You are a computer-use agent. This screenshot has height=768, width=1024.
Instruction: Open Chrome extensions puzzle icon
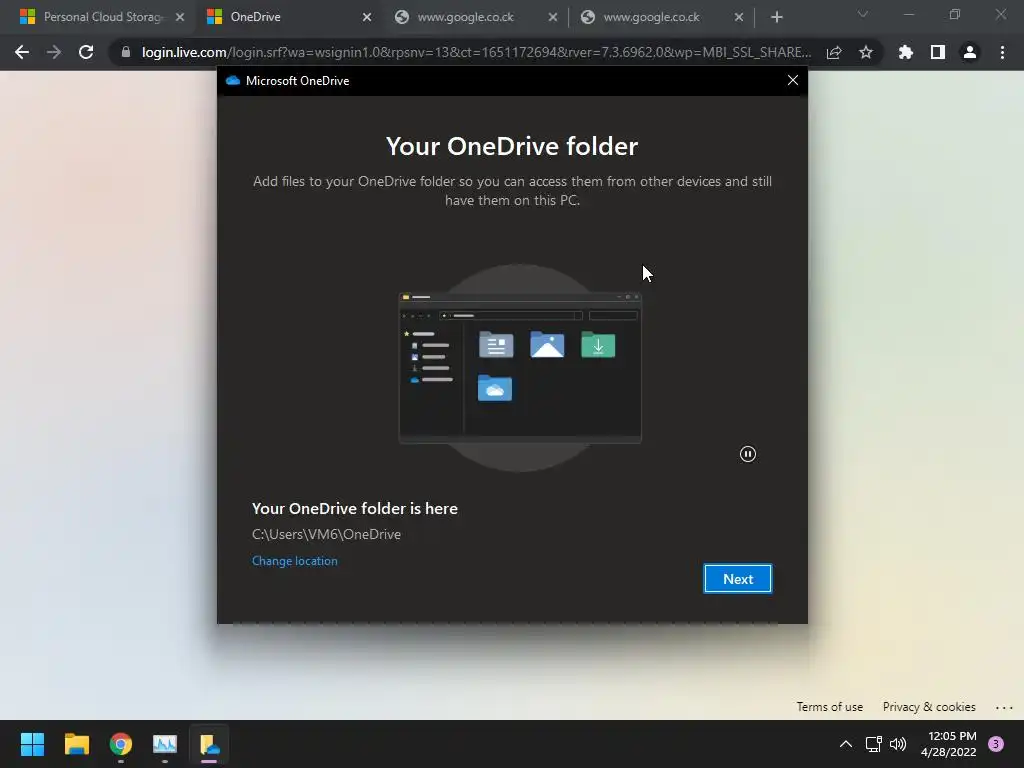(x=906, y=52)
